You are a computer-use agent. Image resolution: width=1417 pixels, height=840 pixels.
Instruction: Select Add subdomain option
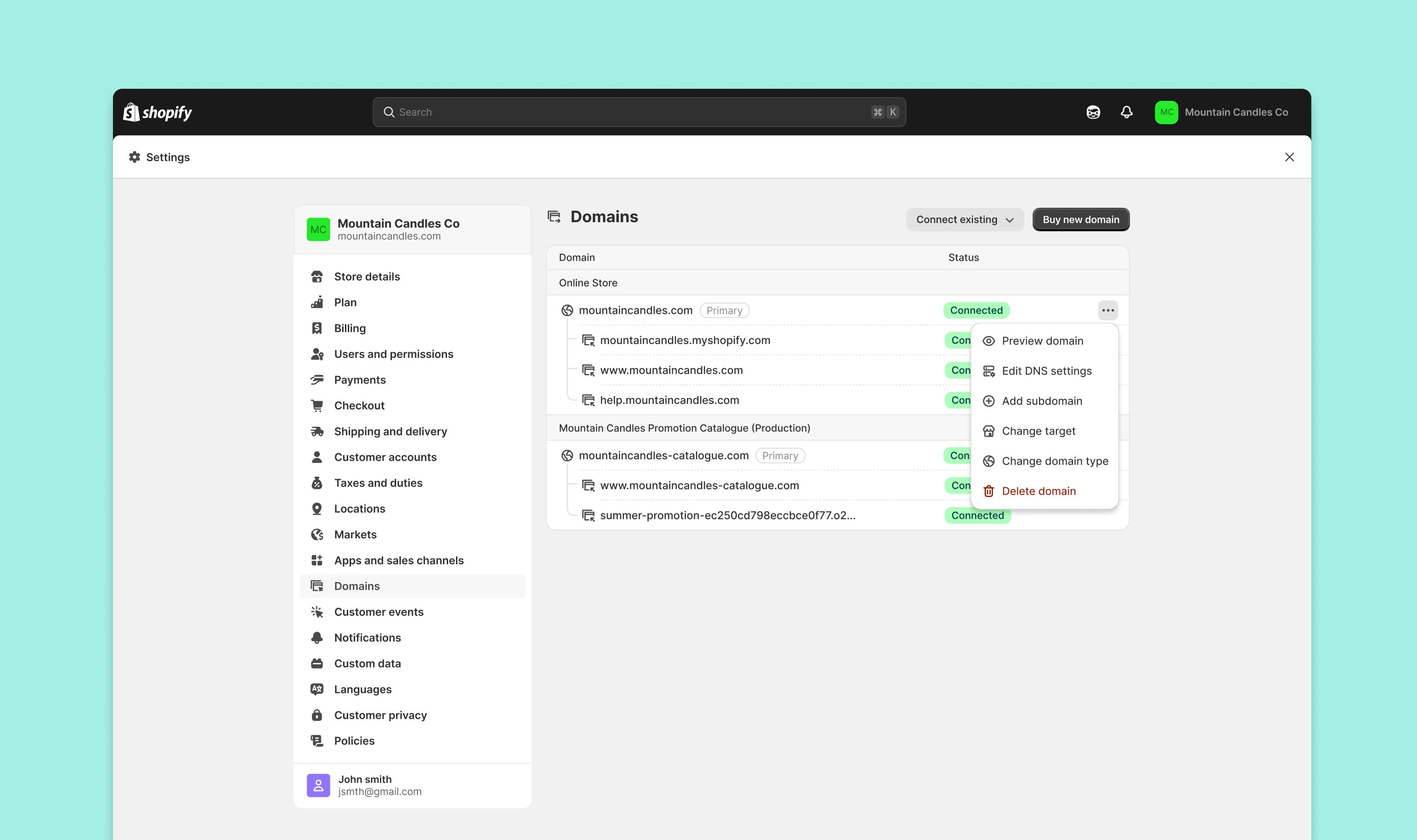point(1044,401)
